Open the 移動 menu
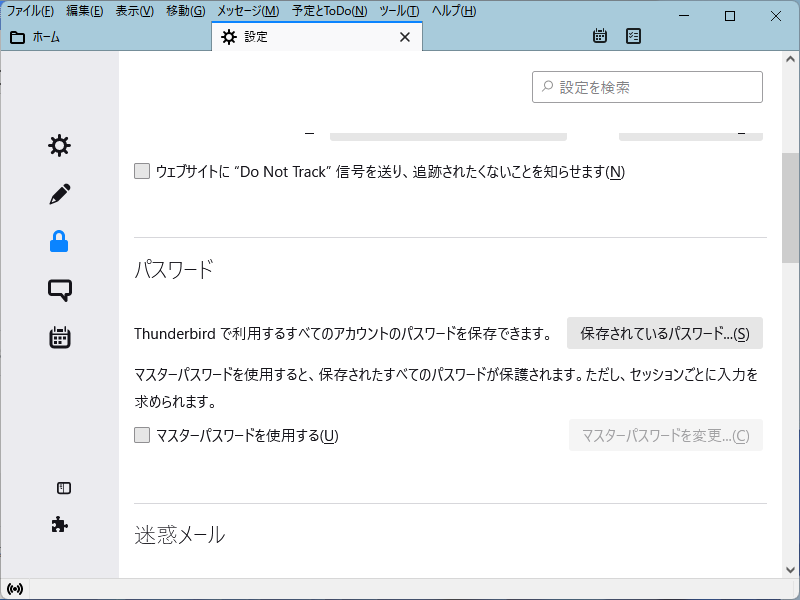 tap(186, 11)
